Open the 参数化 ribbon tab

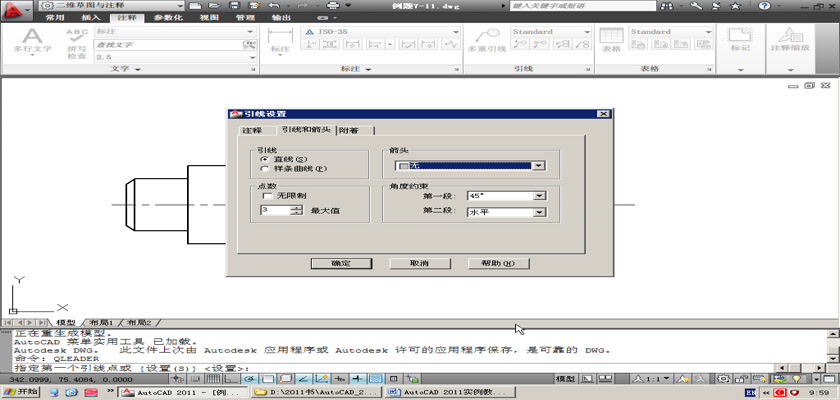pos(168,18)
